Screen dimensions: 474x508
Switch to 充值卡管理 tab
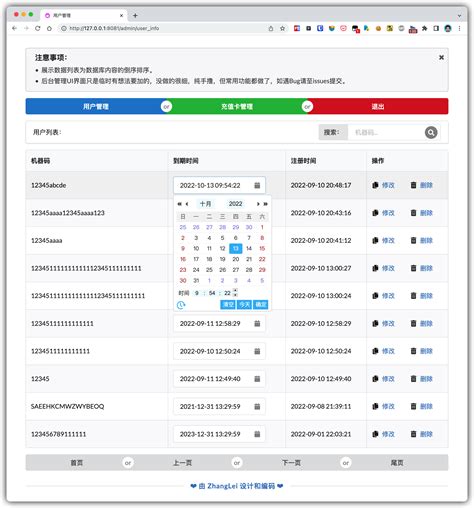(237, 106)
